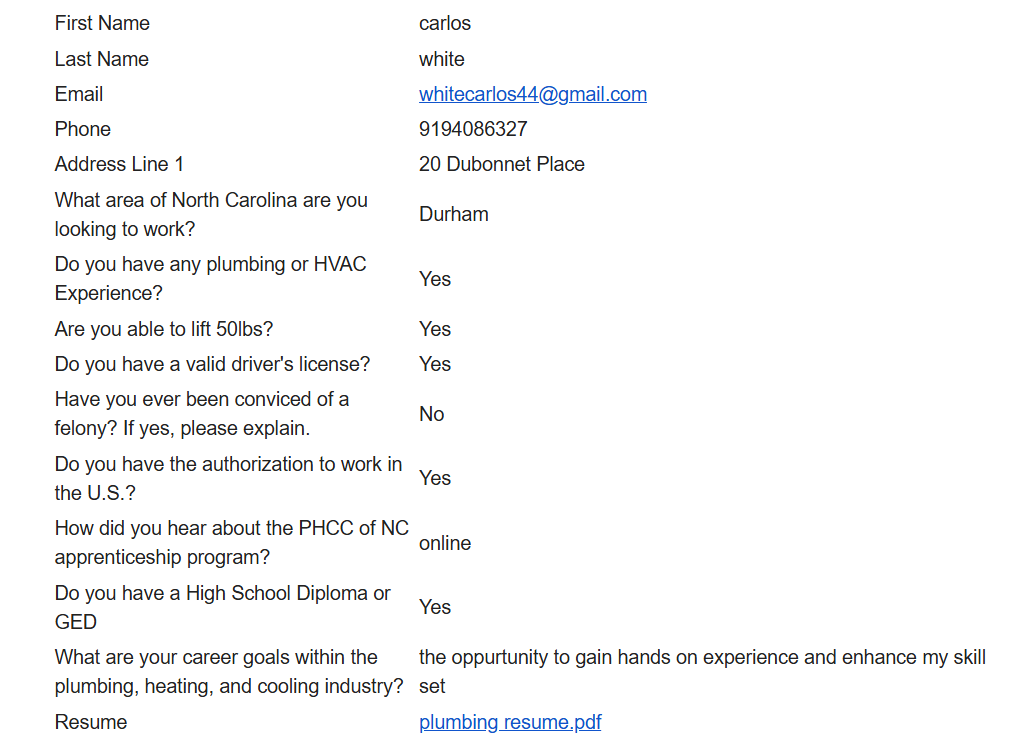The image size is (1013, 747).
Task: Open the plumbing resume.pdf attachment link
Action: coord(510,722)
